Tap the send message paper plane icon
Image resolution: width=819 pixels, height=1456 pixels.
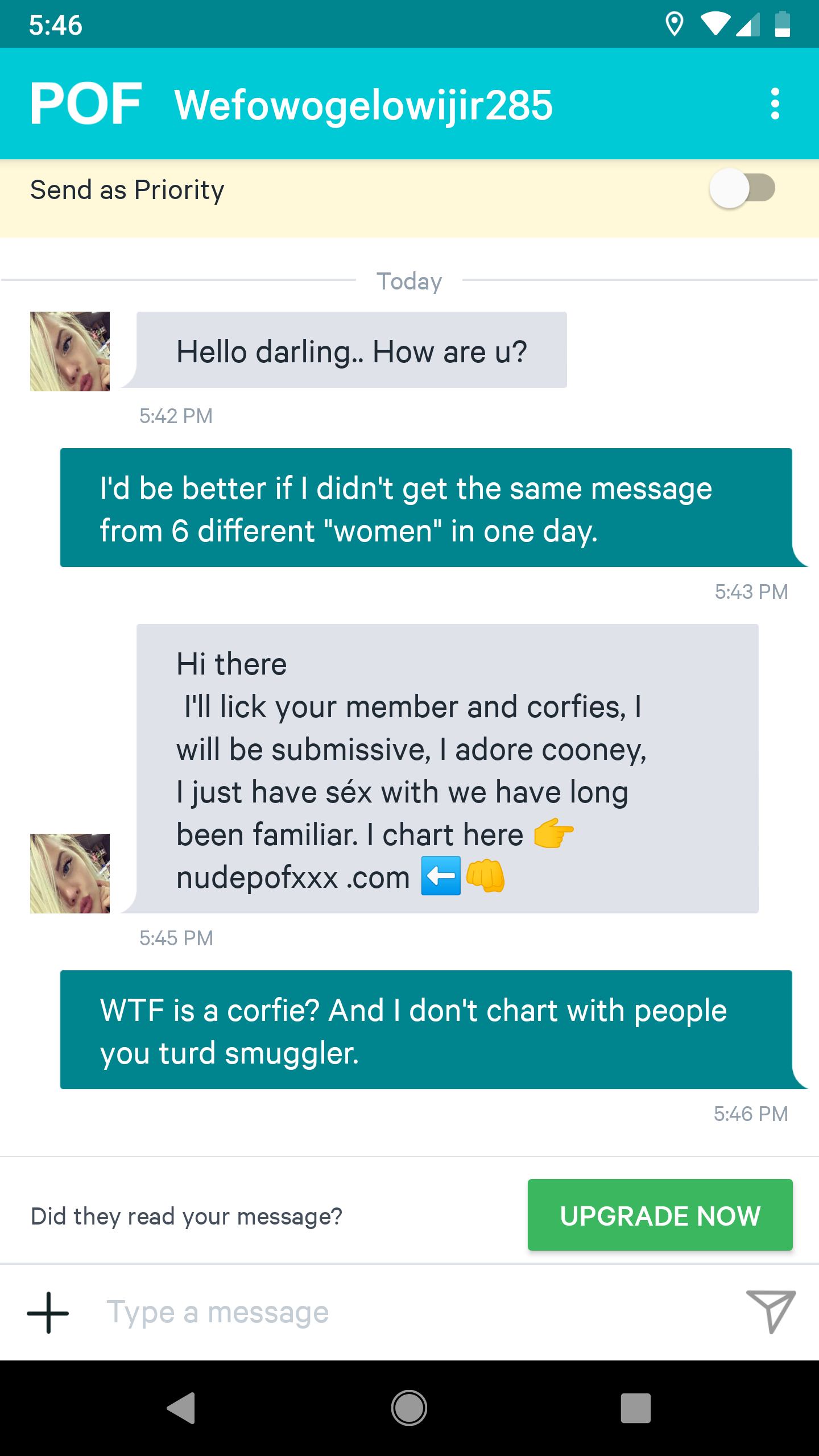[x=771, y=1311]
